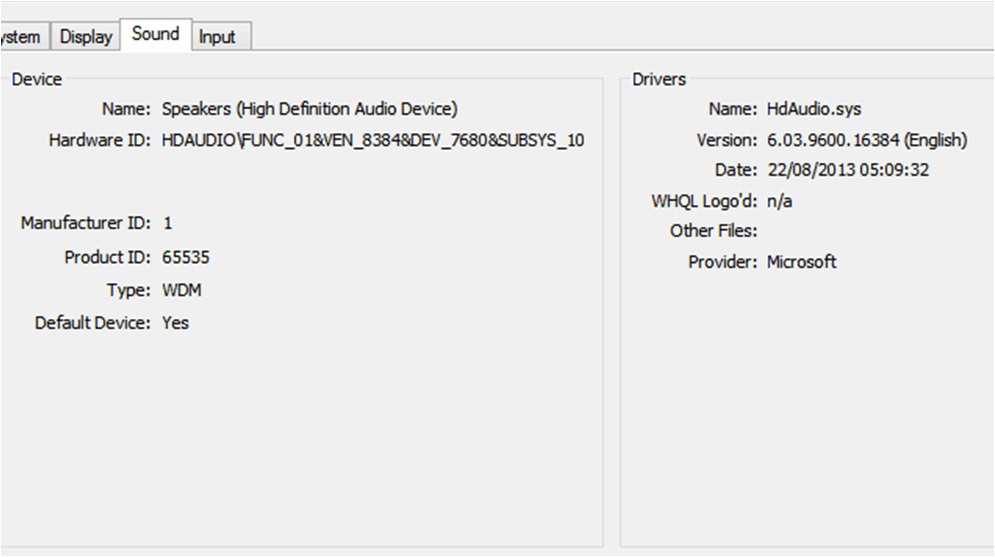
Task: Click the Speakers device name value
Action: coord(309,109)
